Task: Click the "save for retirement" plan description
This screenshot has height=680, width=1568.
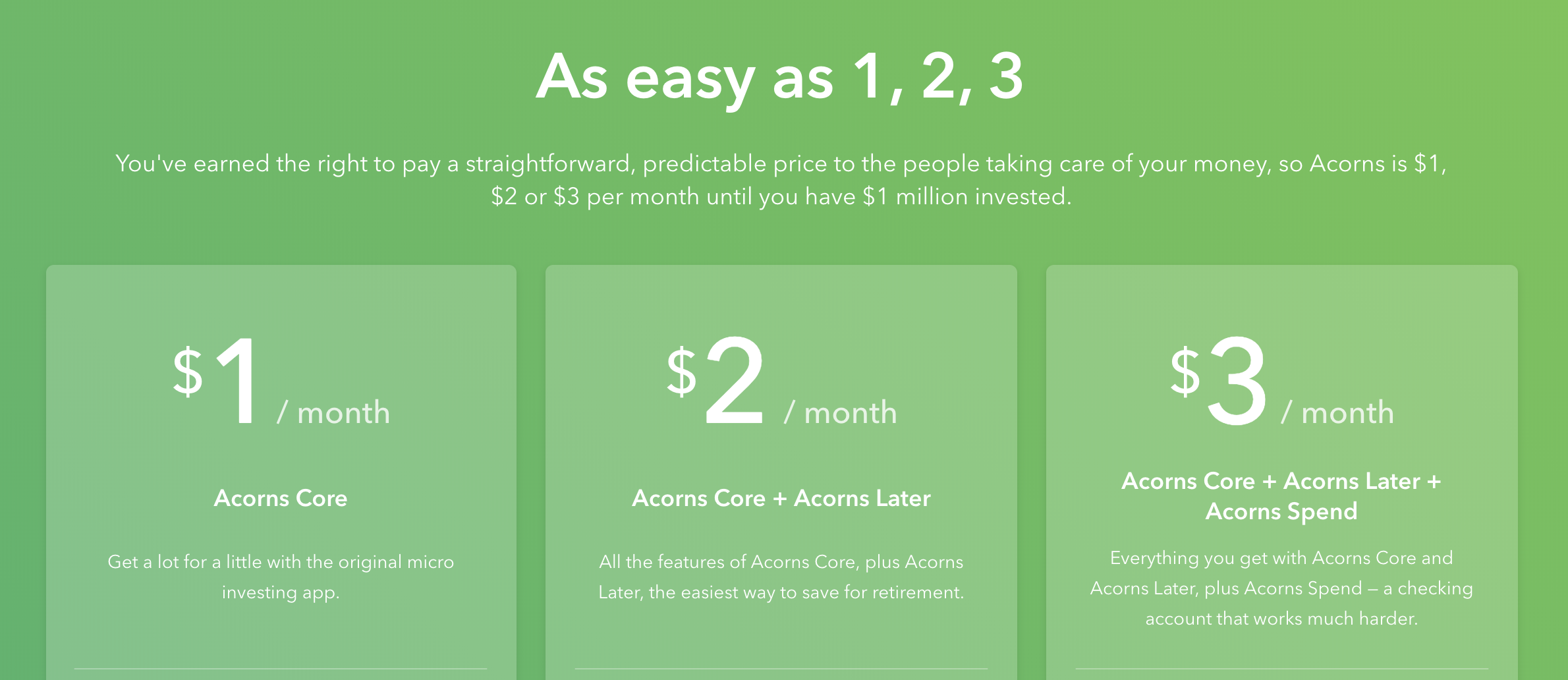Action: pyautogui.click(x=781, y=577)
